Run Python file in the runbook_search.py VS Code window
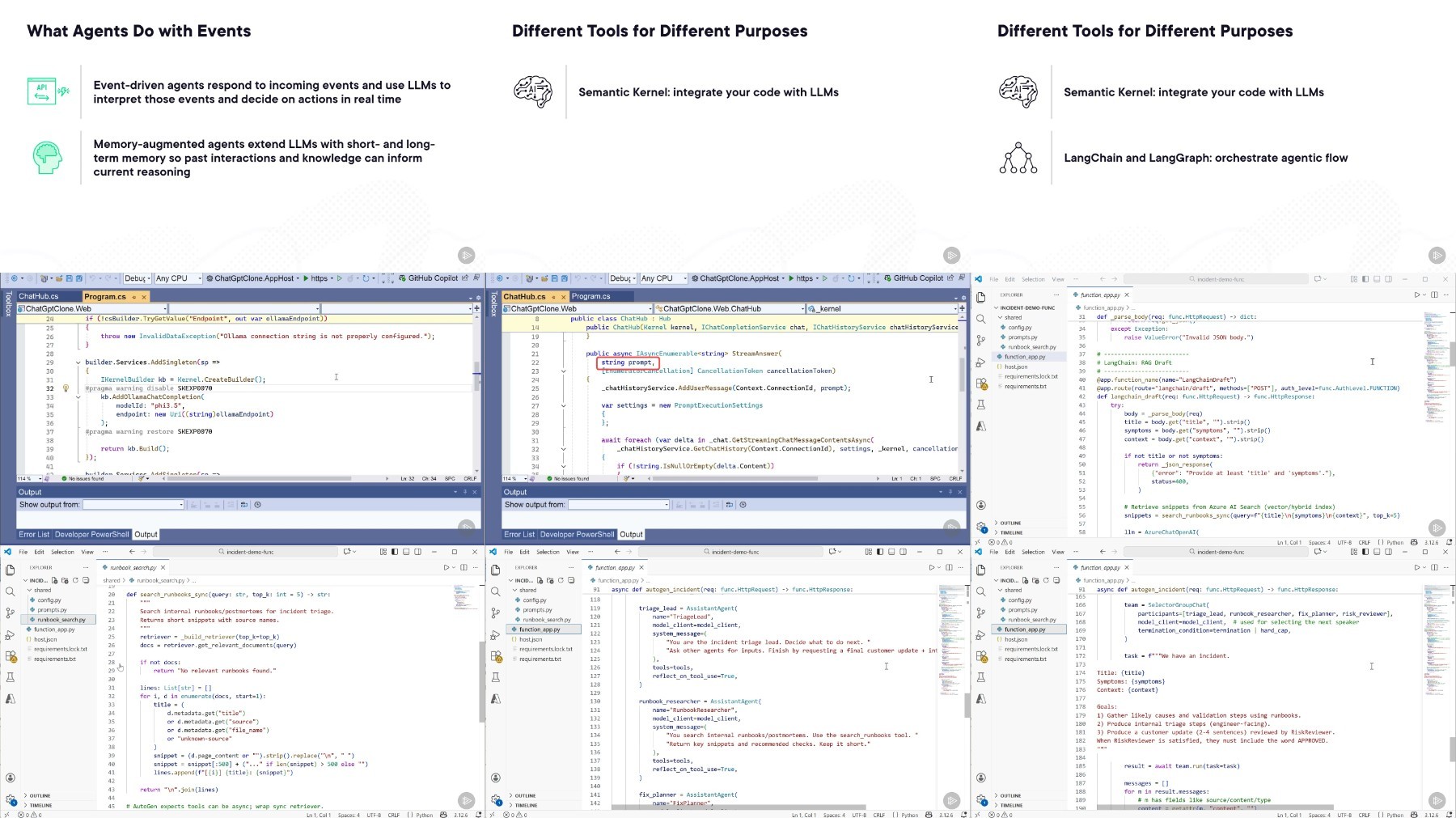This screenshot has height=818, width=1456. click(x=446, y=567)
